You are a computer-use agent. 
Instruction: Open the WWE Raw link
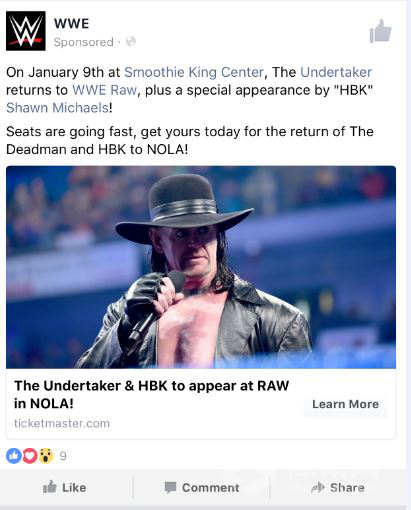coord(105,90)
